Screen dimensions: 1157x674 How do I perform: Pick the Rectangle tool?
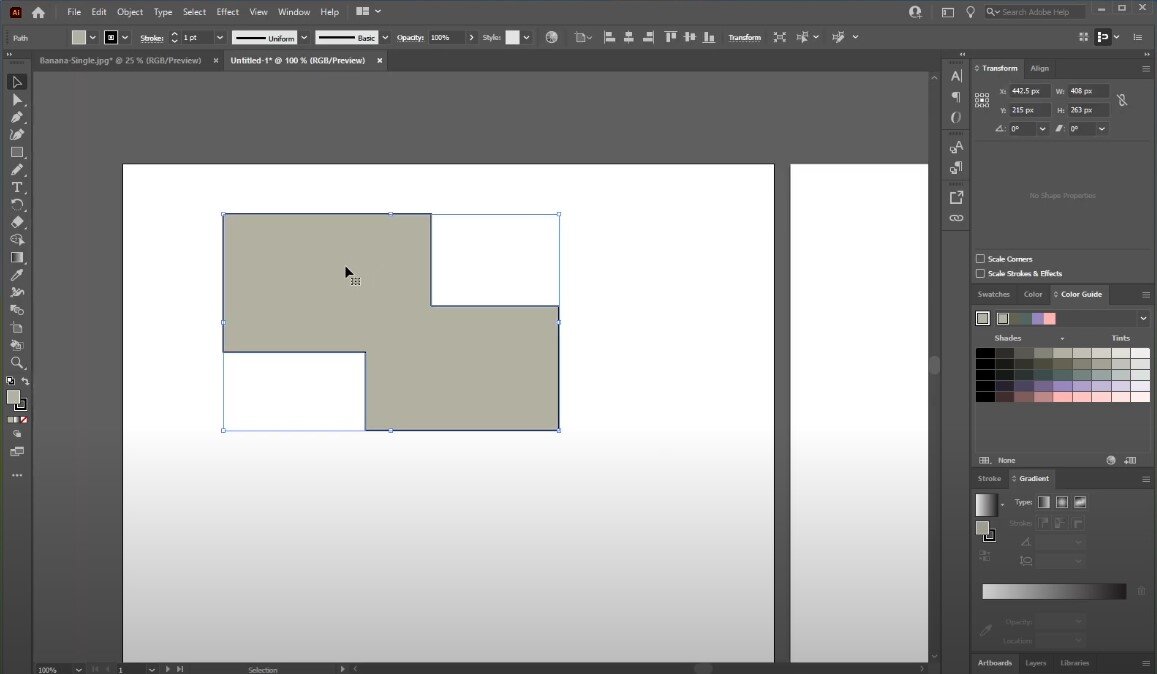point(17,152)
